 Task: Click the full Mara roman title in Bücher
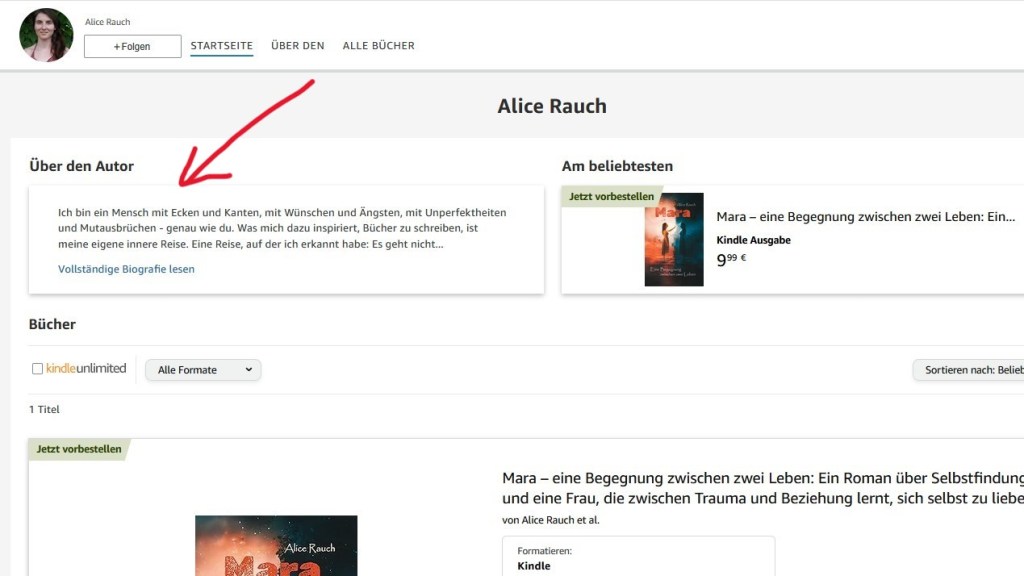click(750, 486)
